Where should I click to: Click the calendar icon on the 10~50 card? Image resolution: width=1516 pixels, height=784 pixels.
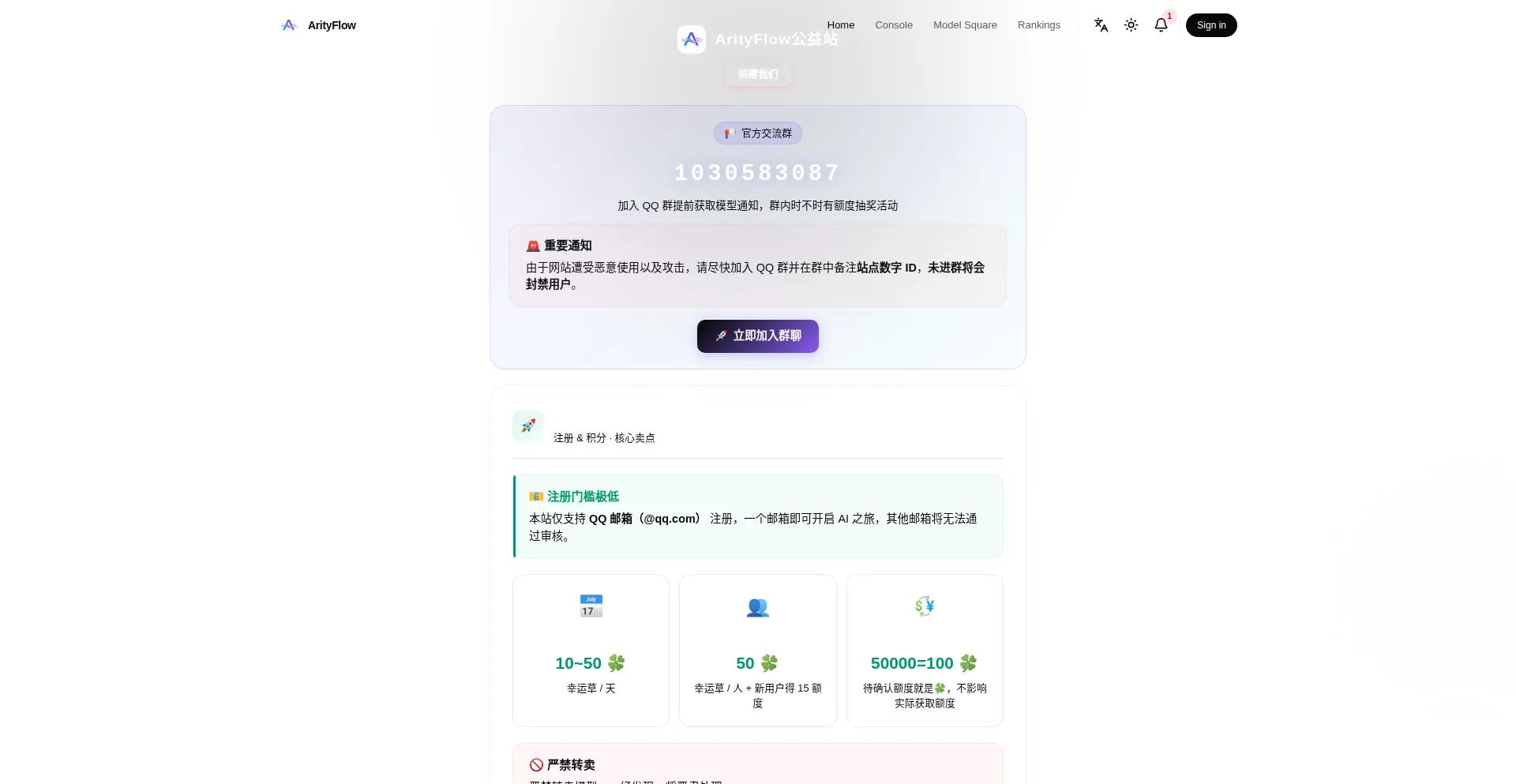click(591, 606)
